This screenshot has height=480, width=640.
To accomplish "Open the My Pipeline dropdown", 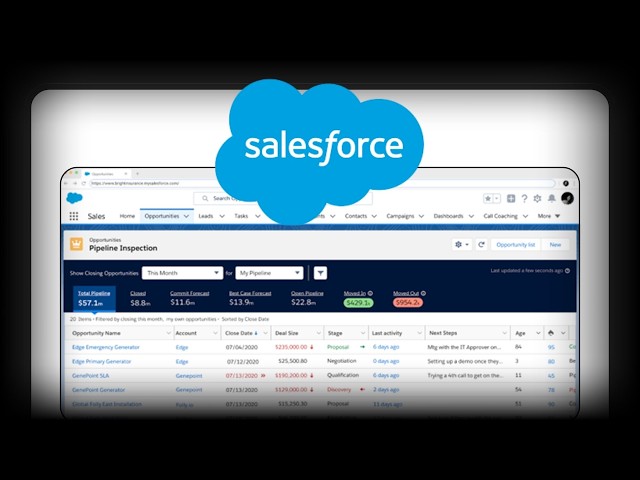I will [269, 273].
